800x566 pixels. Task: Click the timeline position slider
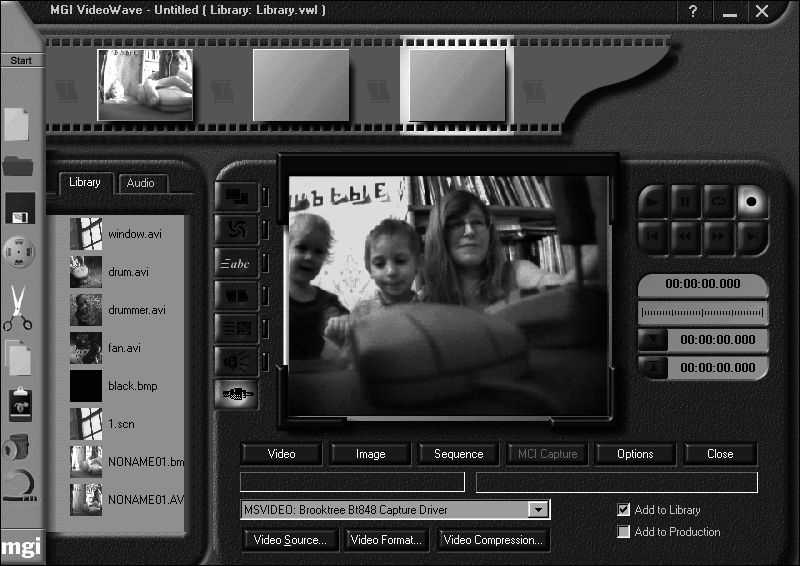point(703,312)
